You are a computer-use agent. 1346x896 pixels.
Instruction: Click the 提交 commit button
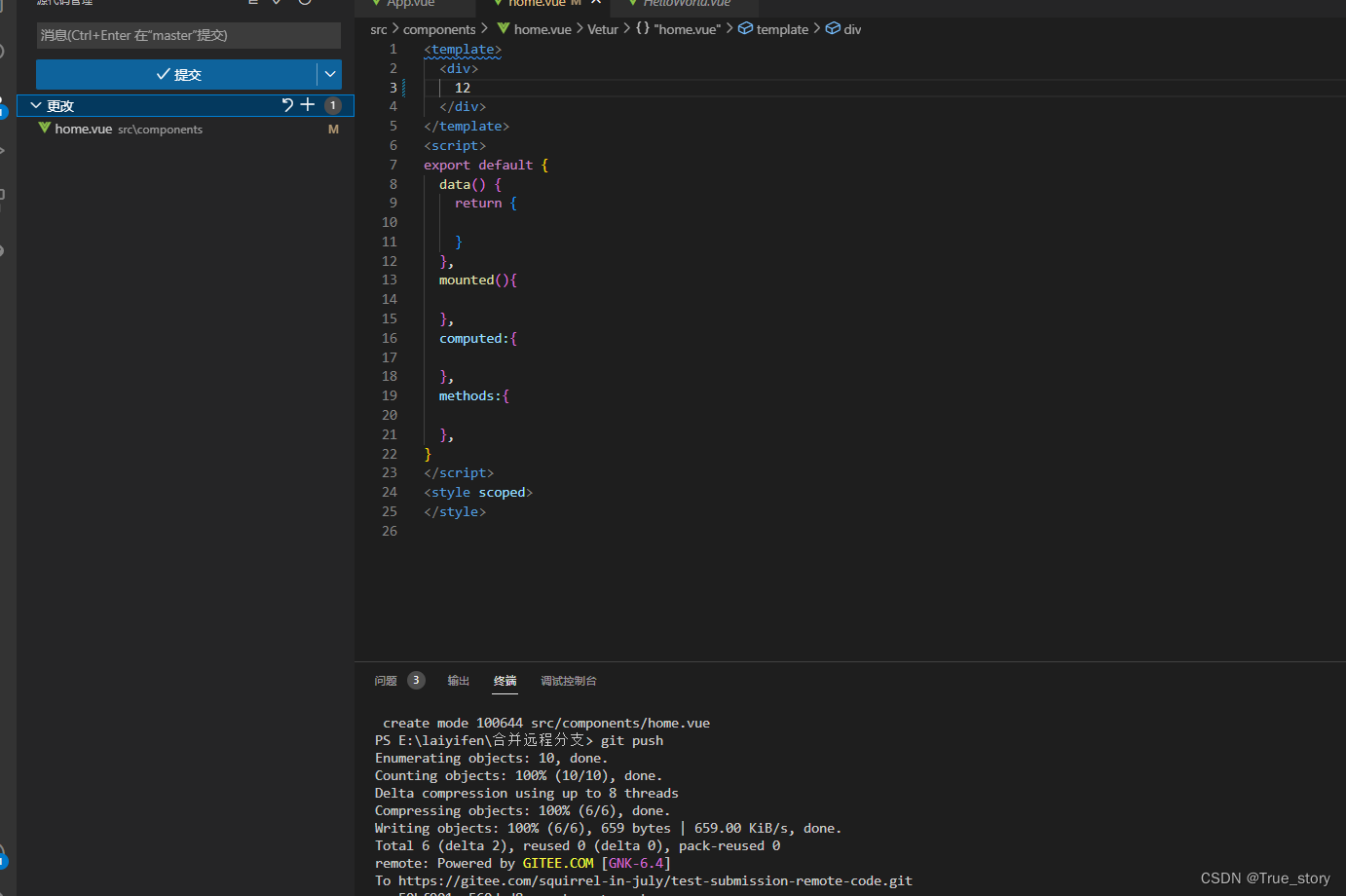(176, 74)
